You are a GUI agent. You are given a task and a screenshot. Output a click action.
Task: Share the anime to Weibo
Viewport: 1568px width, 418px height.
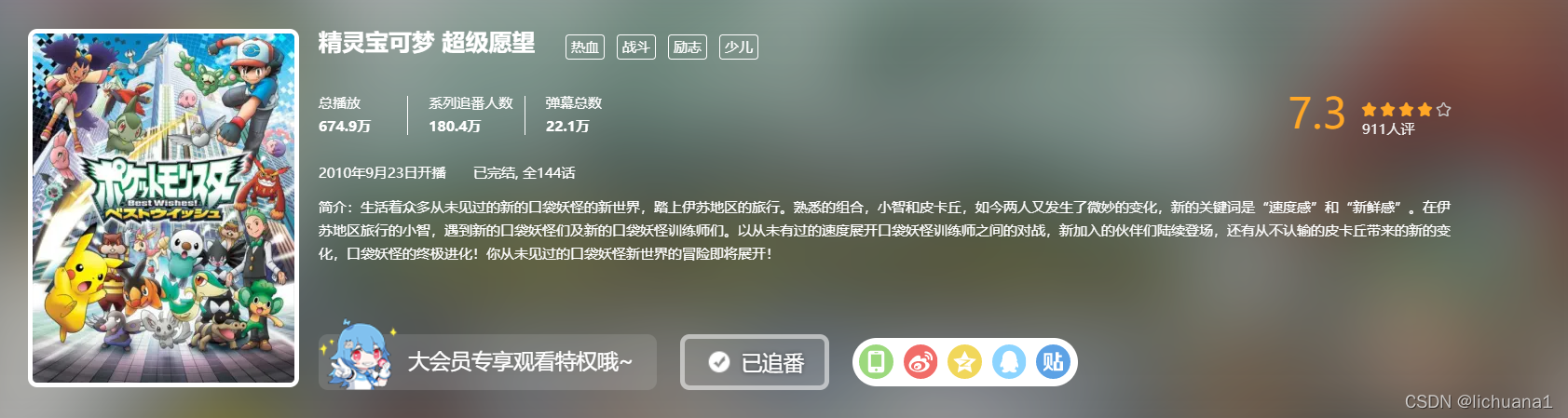pyautogui.click(x=920, y=362)
